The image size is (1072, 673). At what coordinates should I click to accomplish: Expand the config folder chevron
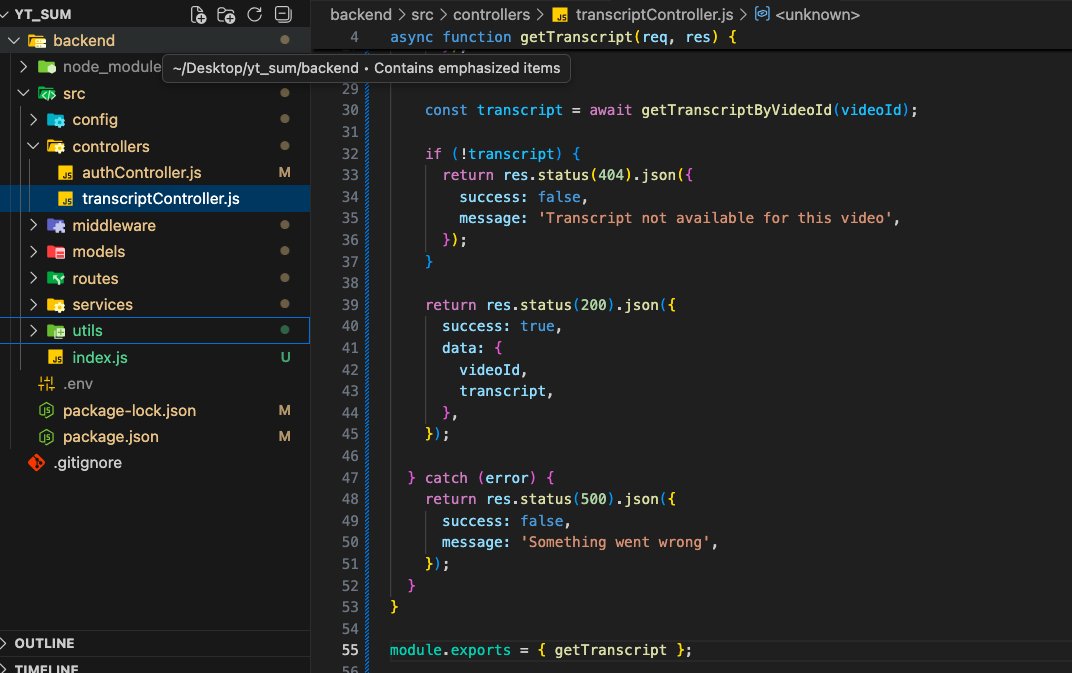click(x=33, y=120)
